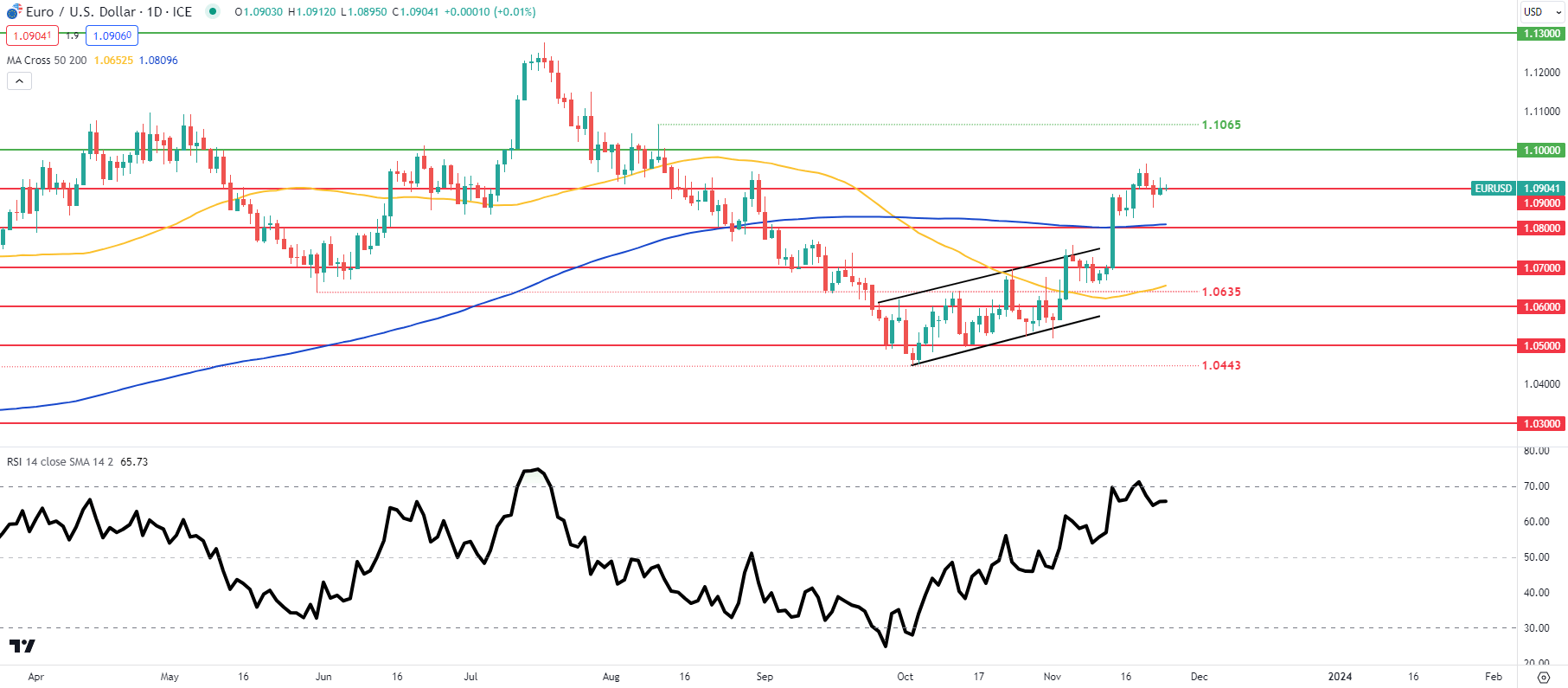Click the 1.12000 tick on price axis
The height and width of the screenshot is (688, 1568).
click(1542, 73)
